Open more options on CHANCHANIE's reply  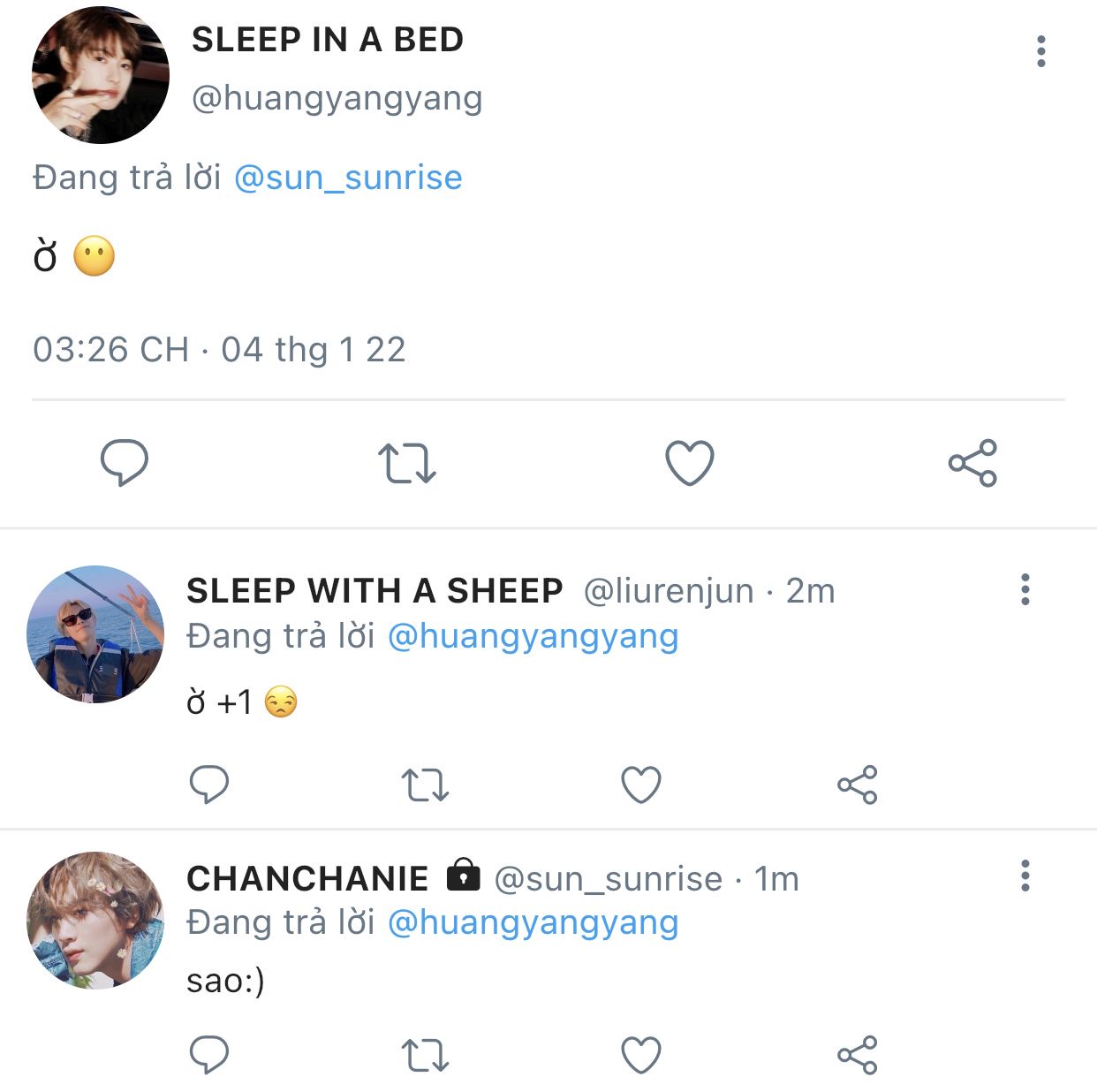tap(1025, 876)
